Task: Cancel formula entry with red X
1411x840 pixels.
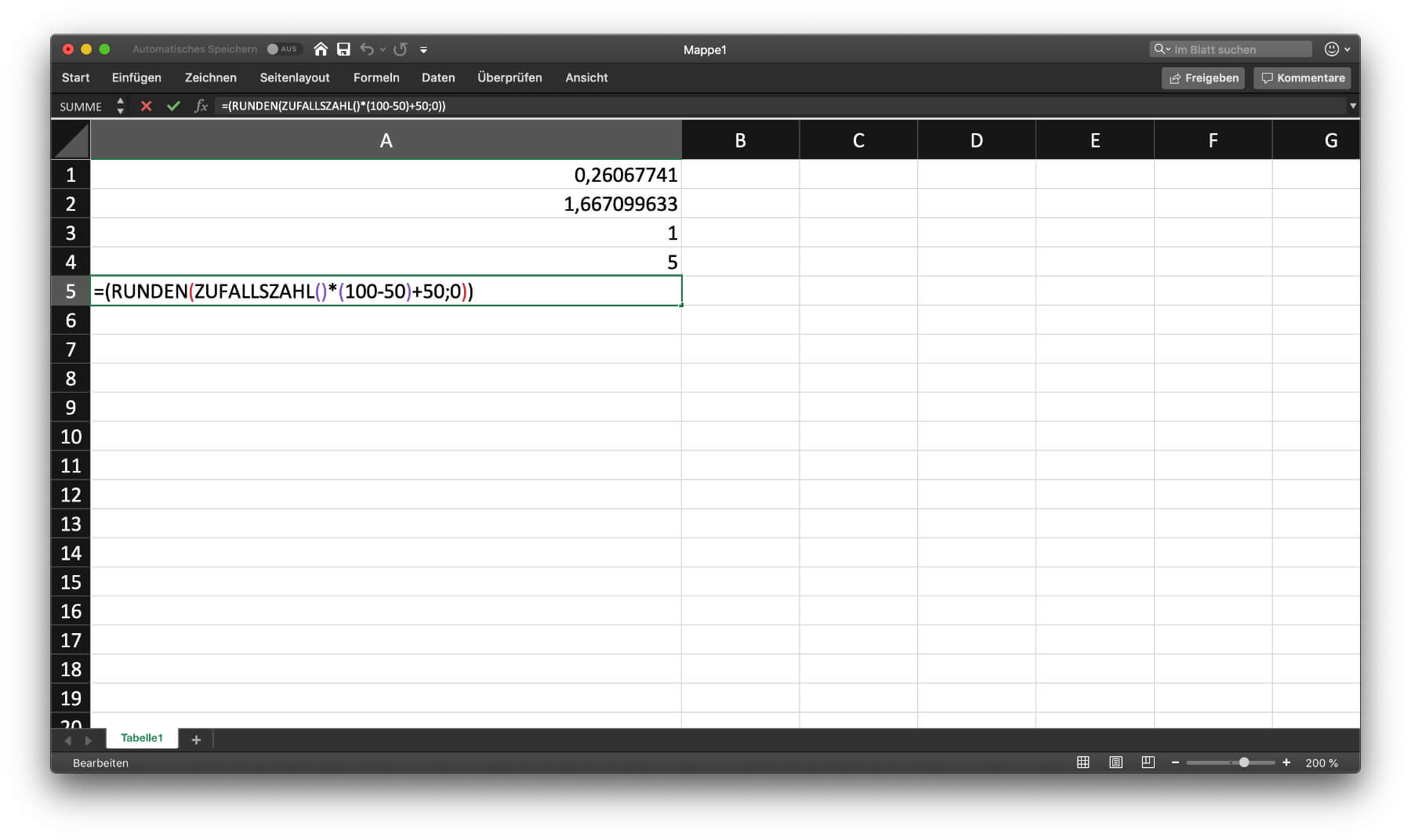Action: click(146, 106)
